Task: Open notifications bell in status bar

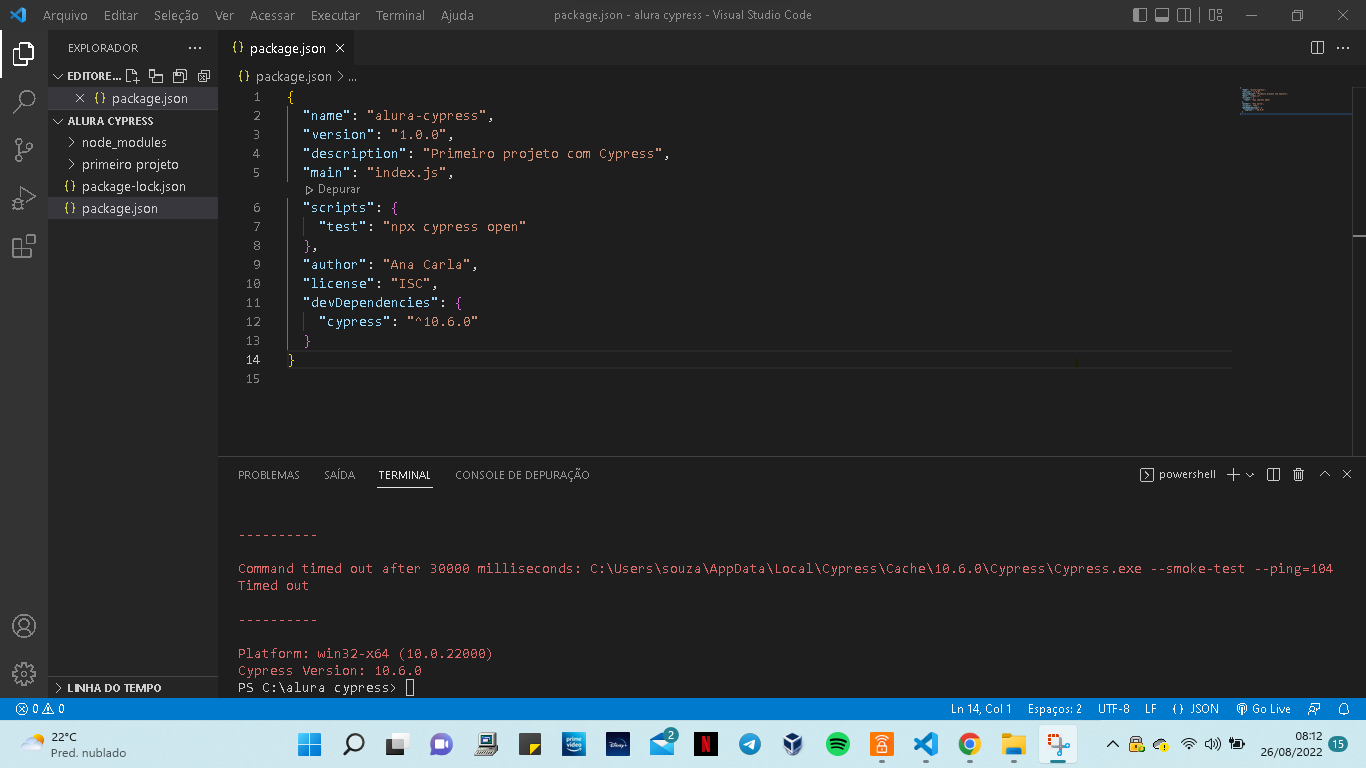Action: 1344,709
